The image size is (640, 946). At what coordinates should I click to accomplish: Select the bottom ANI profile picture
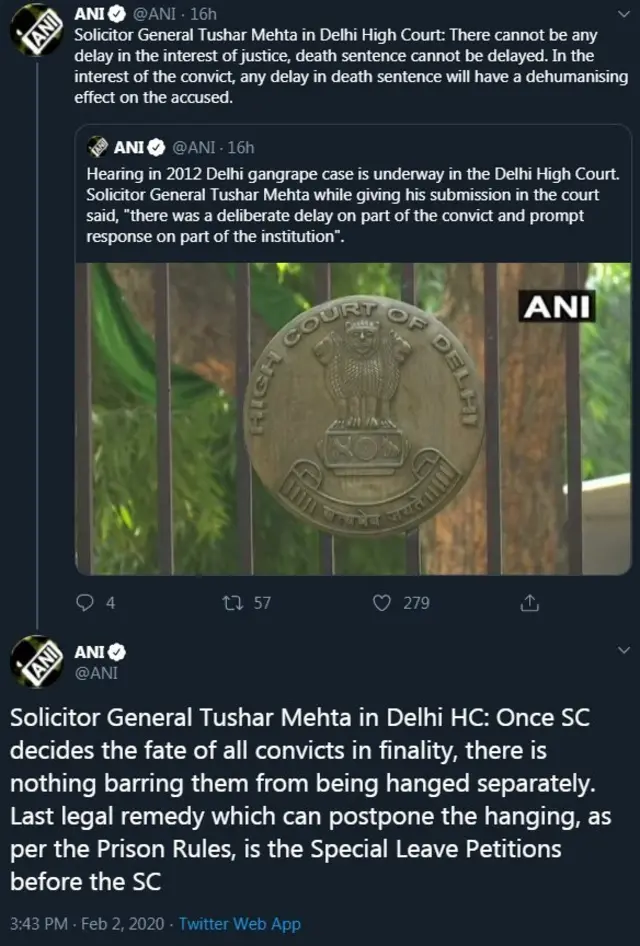38,657
